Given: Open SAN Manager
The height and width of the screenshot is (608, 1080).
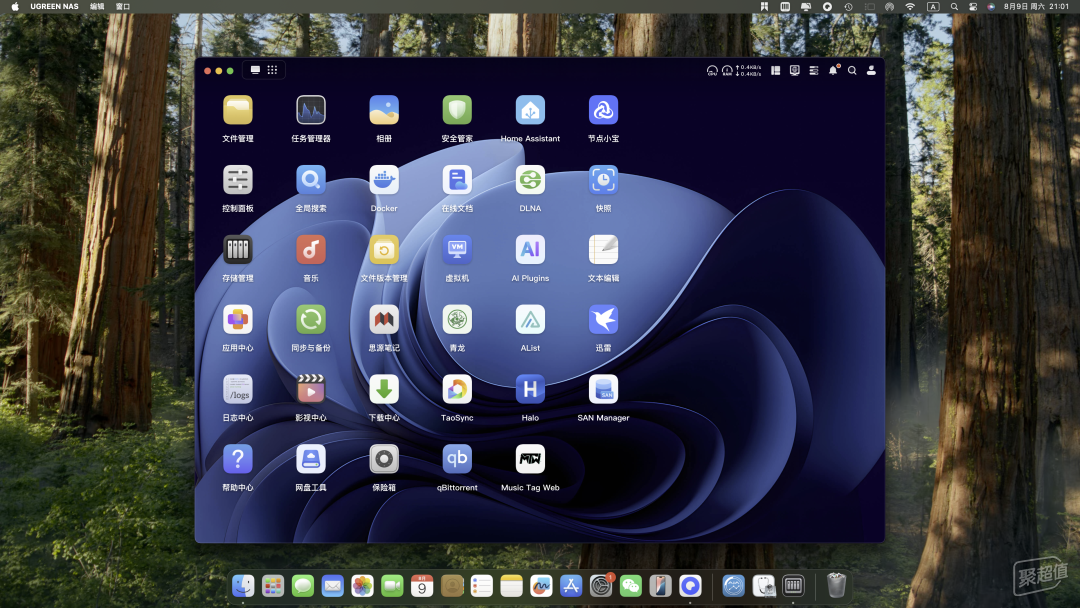Looking at the screenshot, I should point(603,390).
